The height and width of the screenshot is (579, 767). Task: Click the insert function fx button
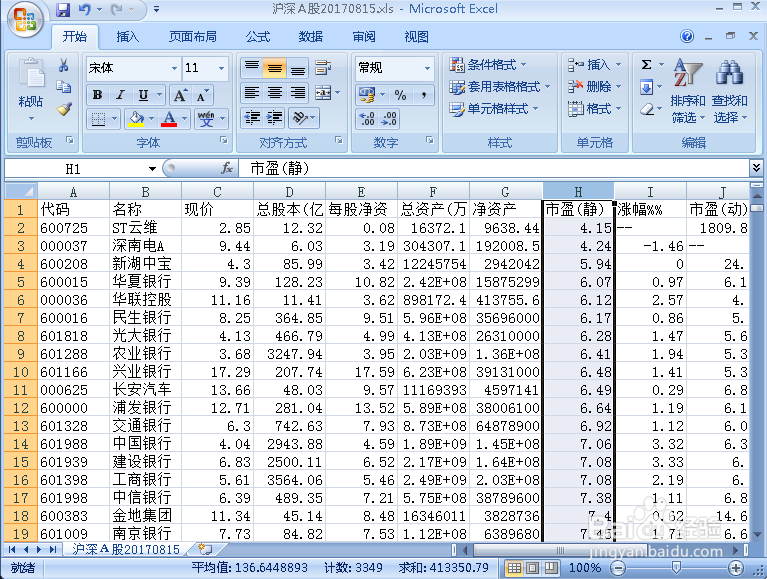[x=226, y=169]
